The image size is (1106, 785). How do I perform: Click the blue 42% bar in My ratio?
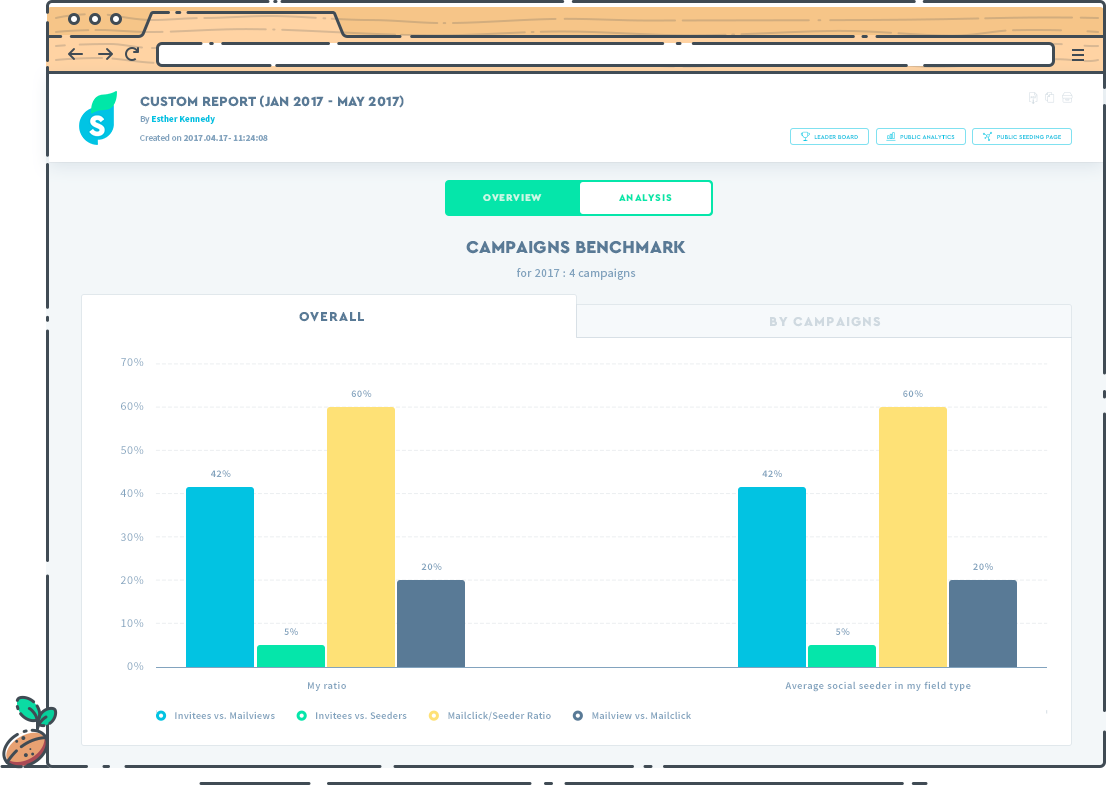coord(220,577)
